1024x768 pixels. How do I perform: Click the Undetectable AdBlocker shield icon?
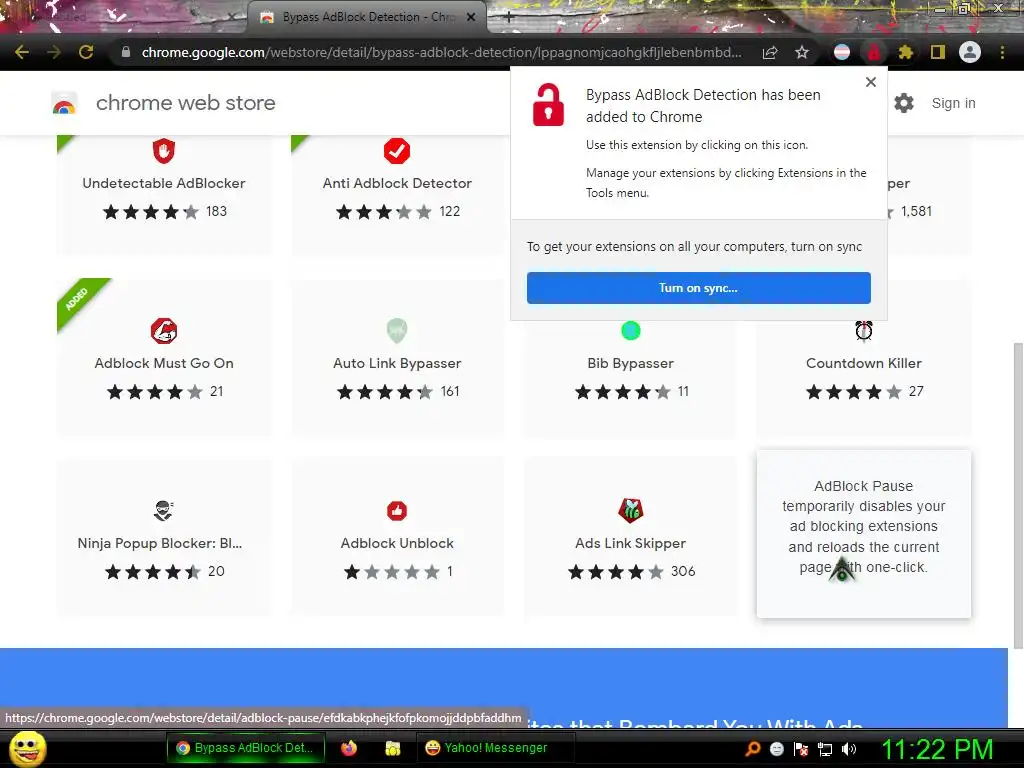point(164,151)
